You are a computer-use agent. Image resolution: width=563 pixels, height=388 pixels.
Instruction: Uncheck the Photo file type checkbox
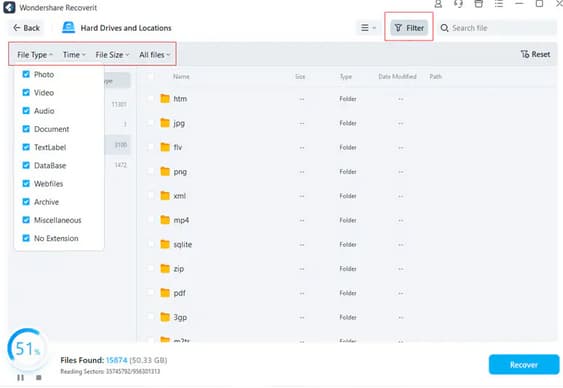(26, 74)
